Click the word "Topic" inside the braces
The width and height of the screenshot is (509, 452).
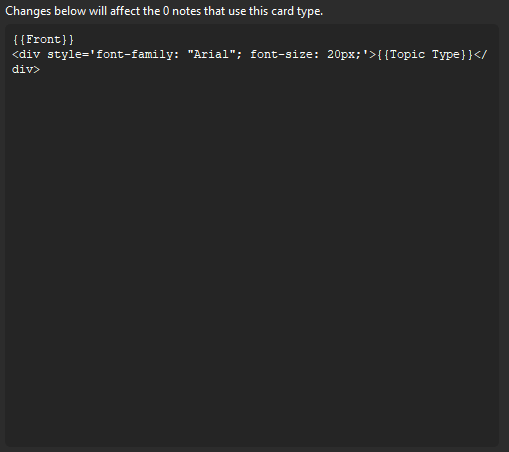pos(407,54)
